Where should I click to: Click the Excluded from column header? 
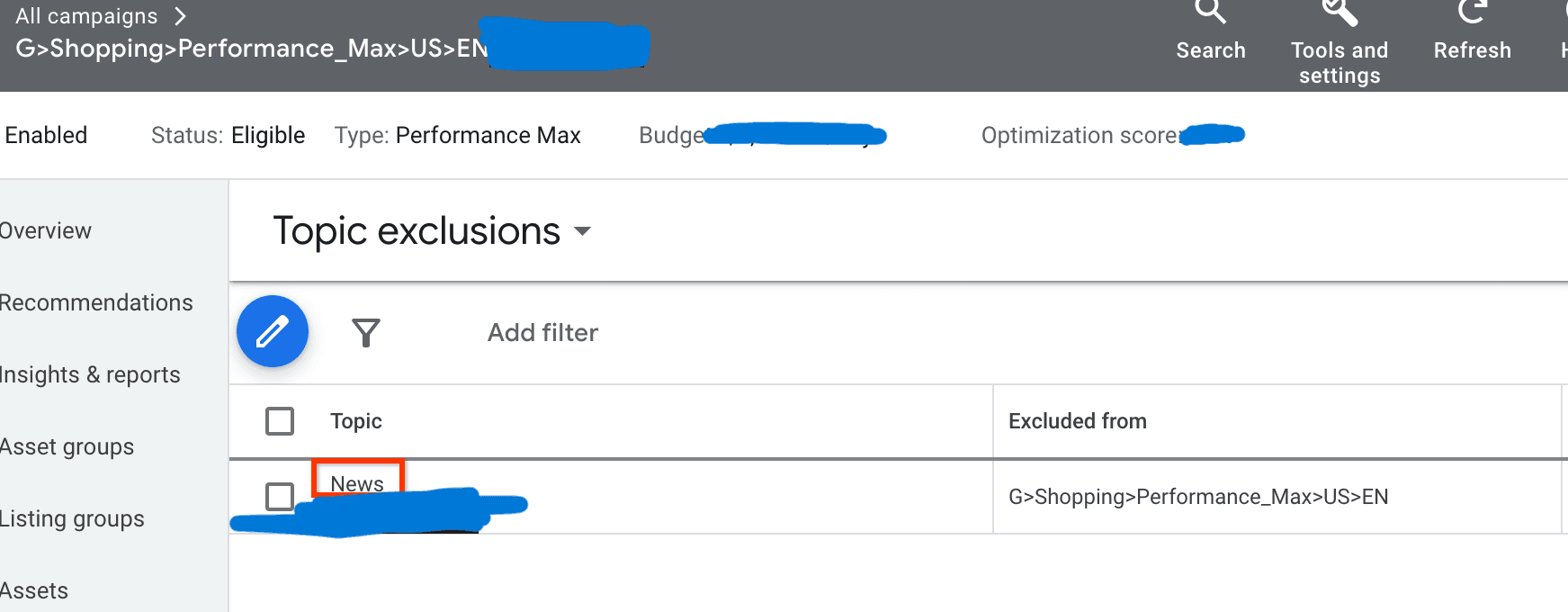[x=1078, y=421]
